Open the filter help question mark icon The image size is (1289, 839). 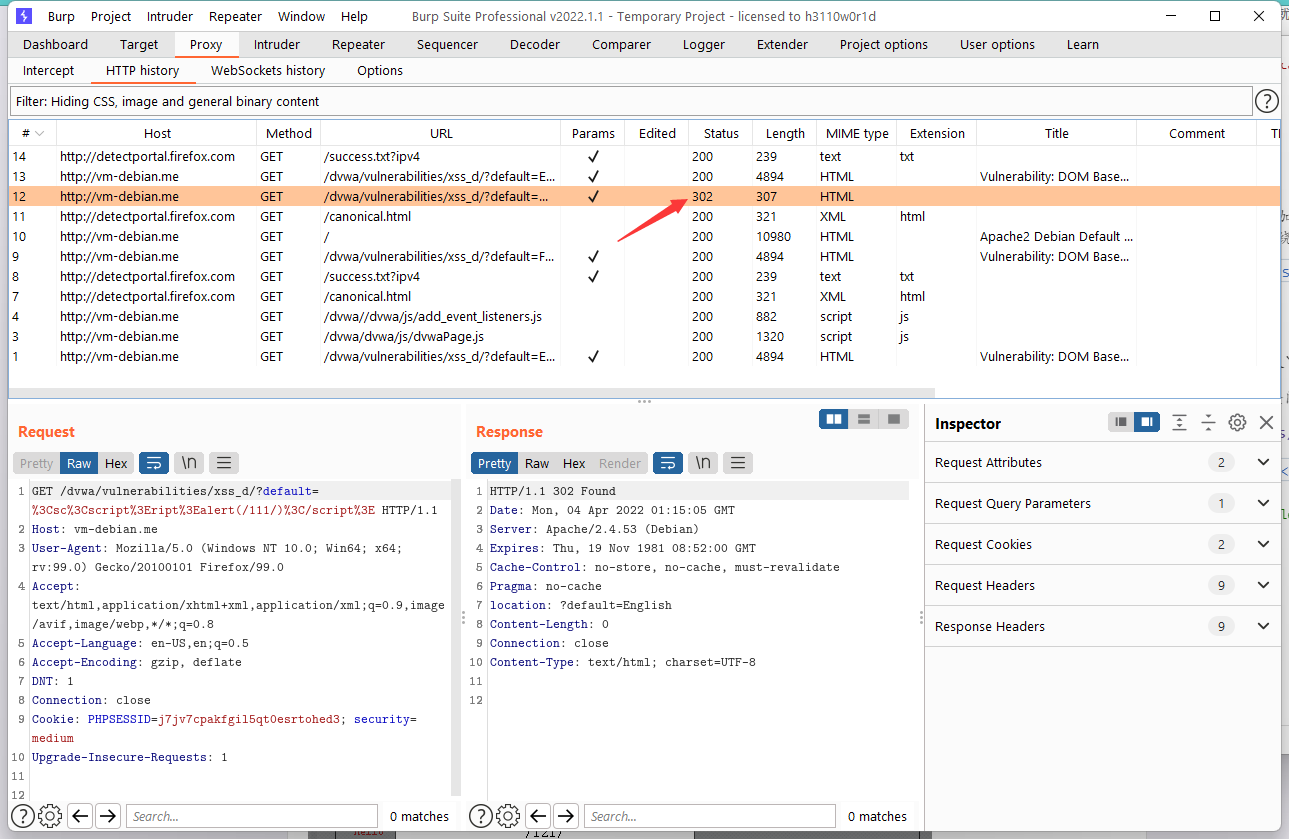[1267, 101]
